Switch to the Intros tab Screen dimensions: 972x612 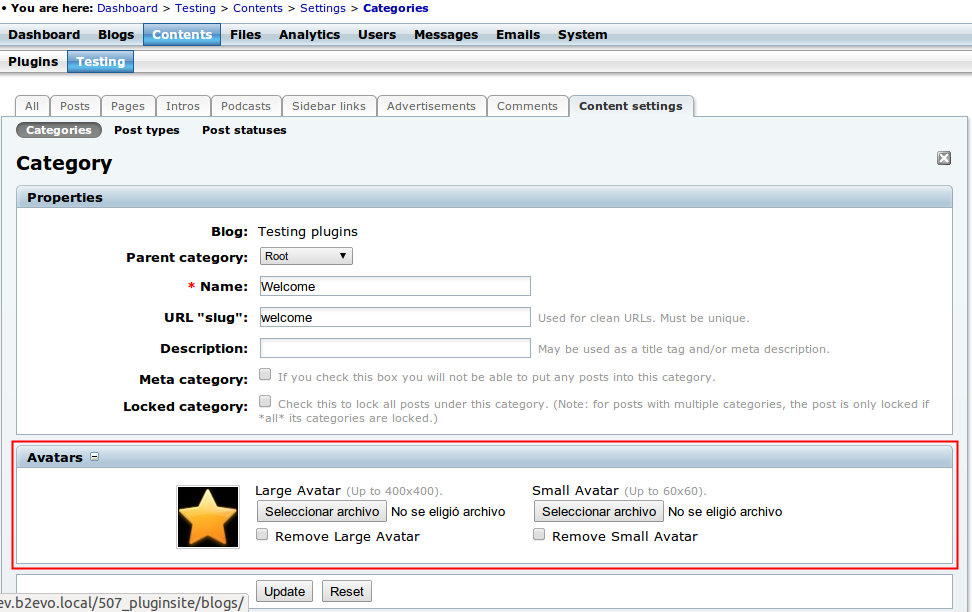[x=183, y=106]
